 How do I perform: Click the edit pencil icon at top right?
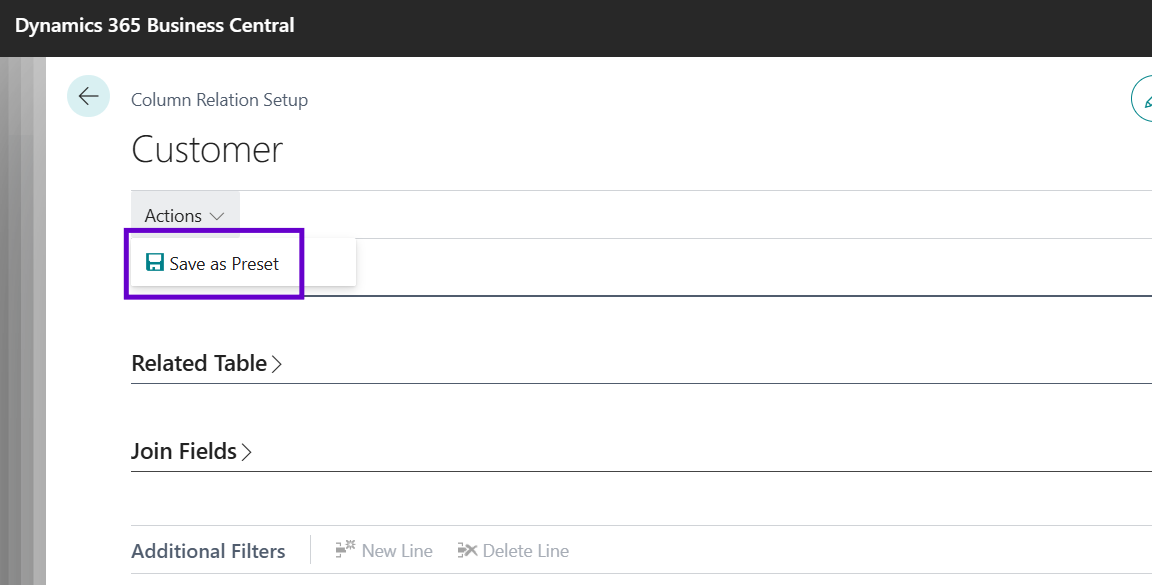(x=1142, y=98)
